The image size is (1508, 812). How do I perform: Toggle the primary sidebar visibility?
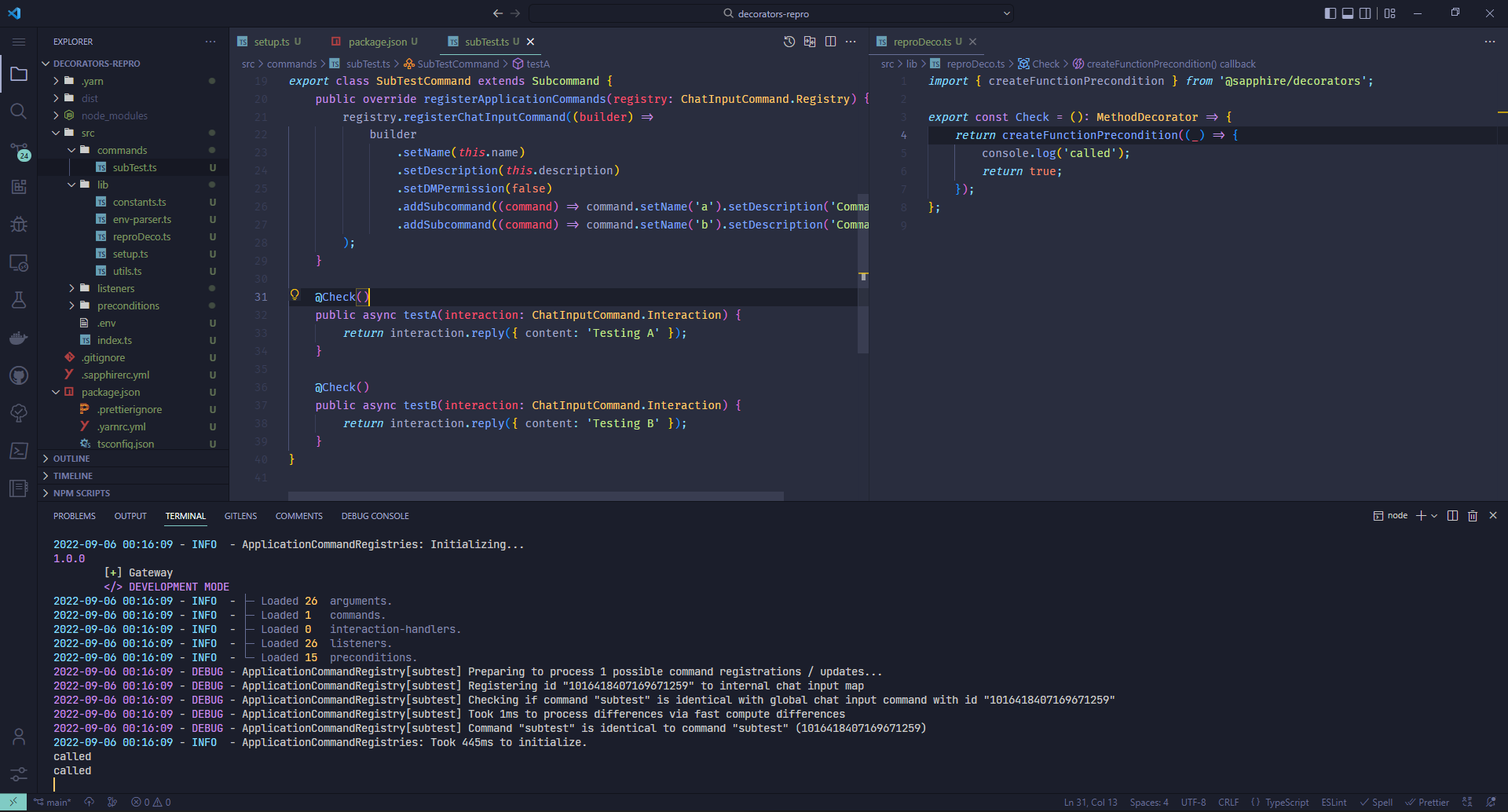1329,13
